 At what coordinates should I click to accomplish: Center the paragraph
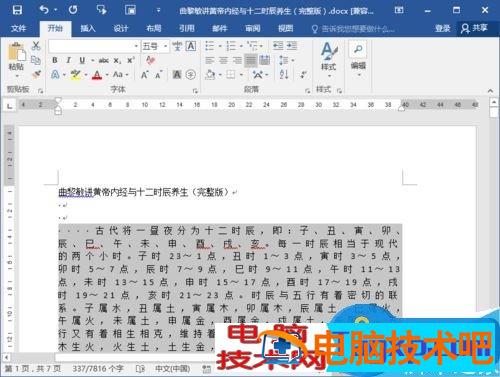click(223, 60)
